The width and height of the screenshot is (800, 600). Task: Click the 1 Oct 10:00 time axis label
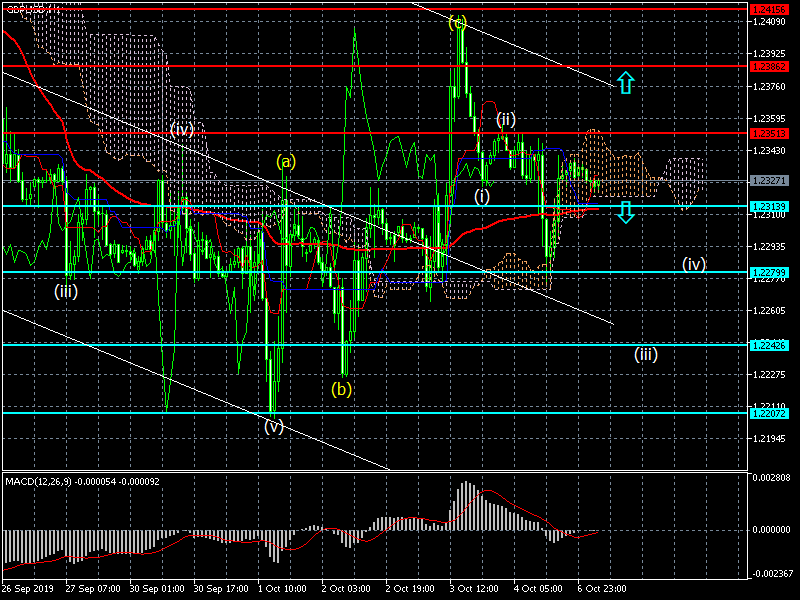pos(283,590)
